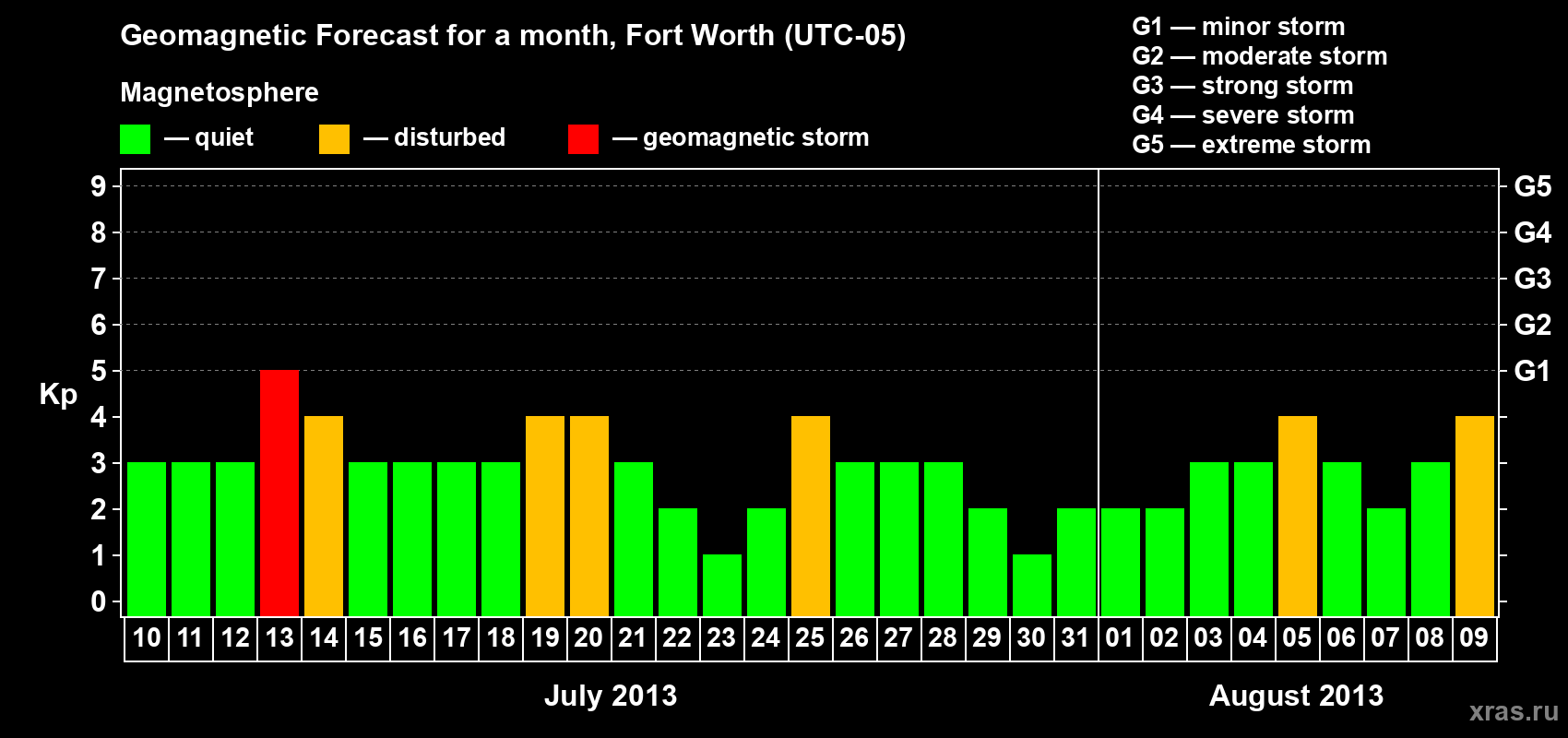
Task: Click the 'geomagnetic storm' legend label
Action: (x=755, y=137)
